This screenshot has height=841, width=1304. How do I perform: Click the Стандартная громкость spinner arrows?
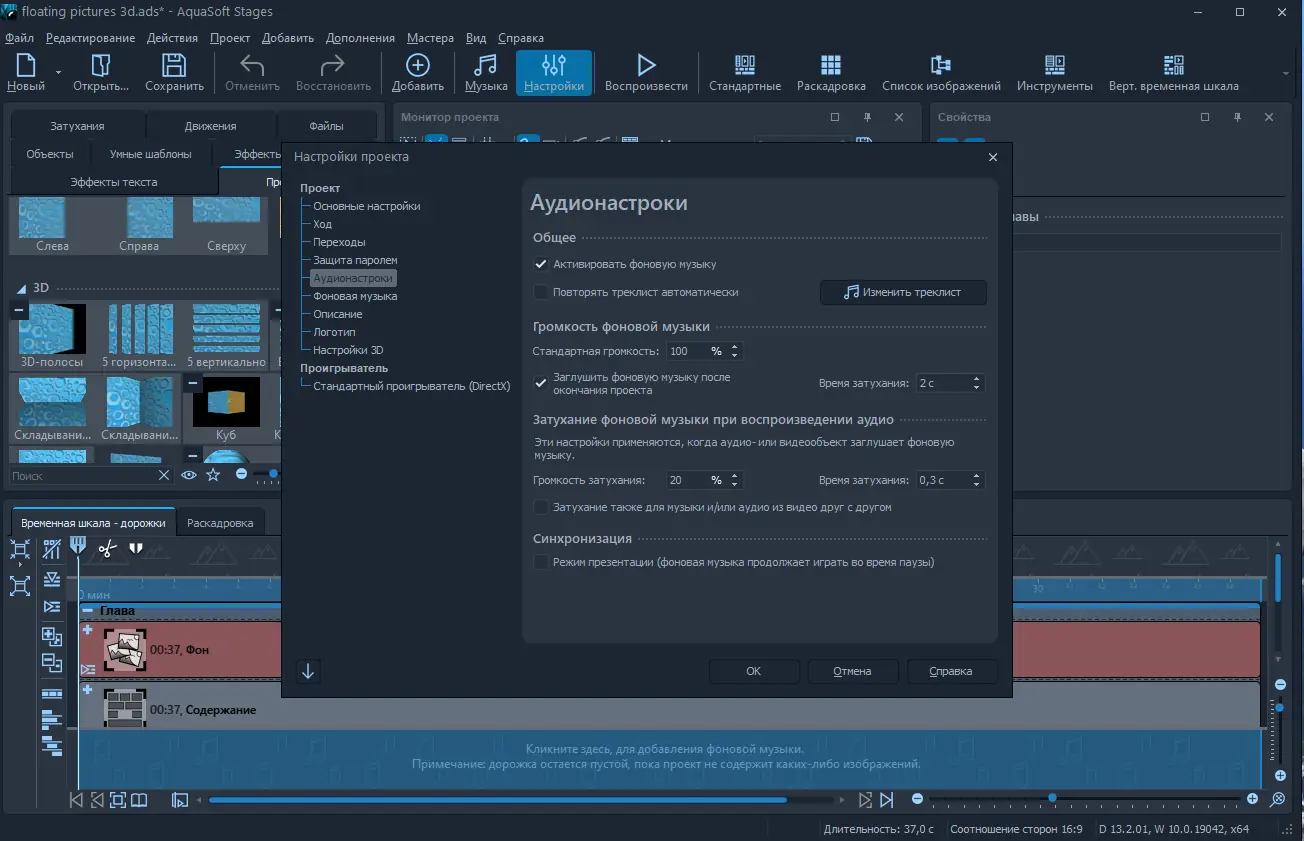pos(735,351)
